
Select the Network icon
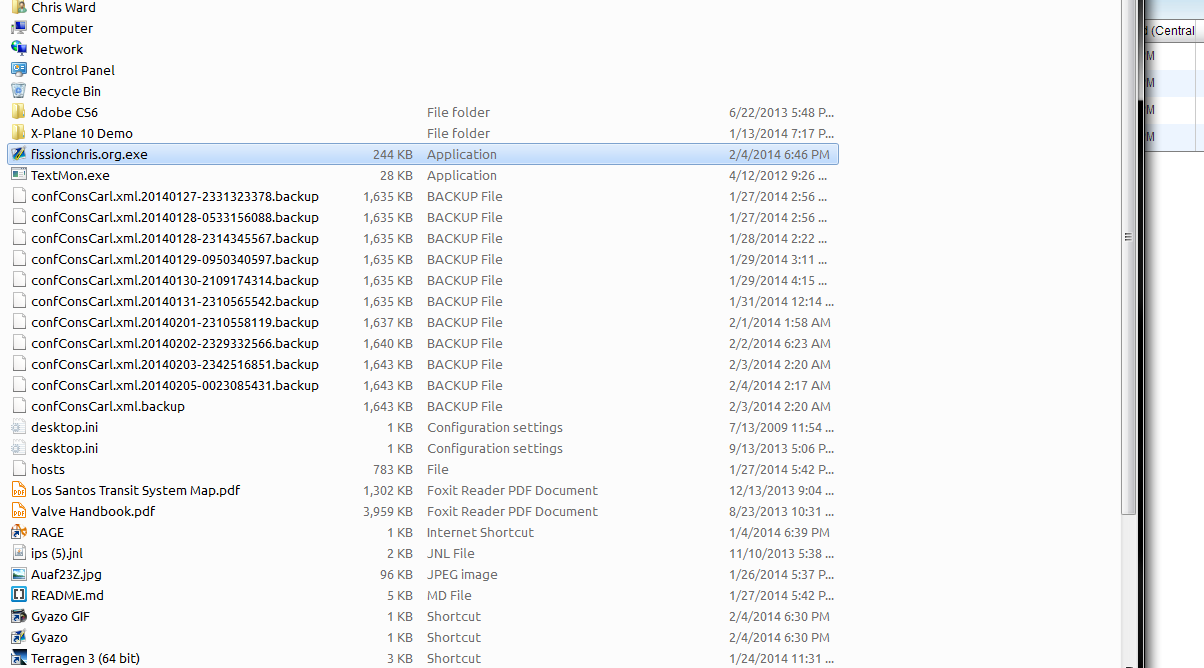18,49
